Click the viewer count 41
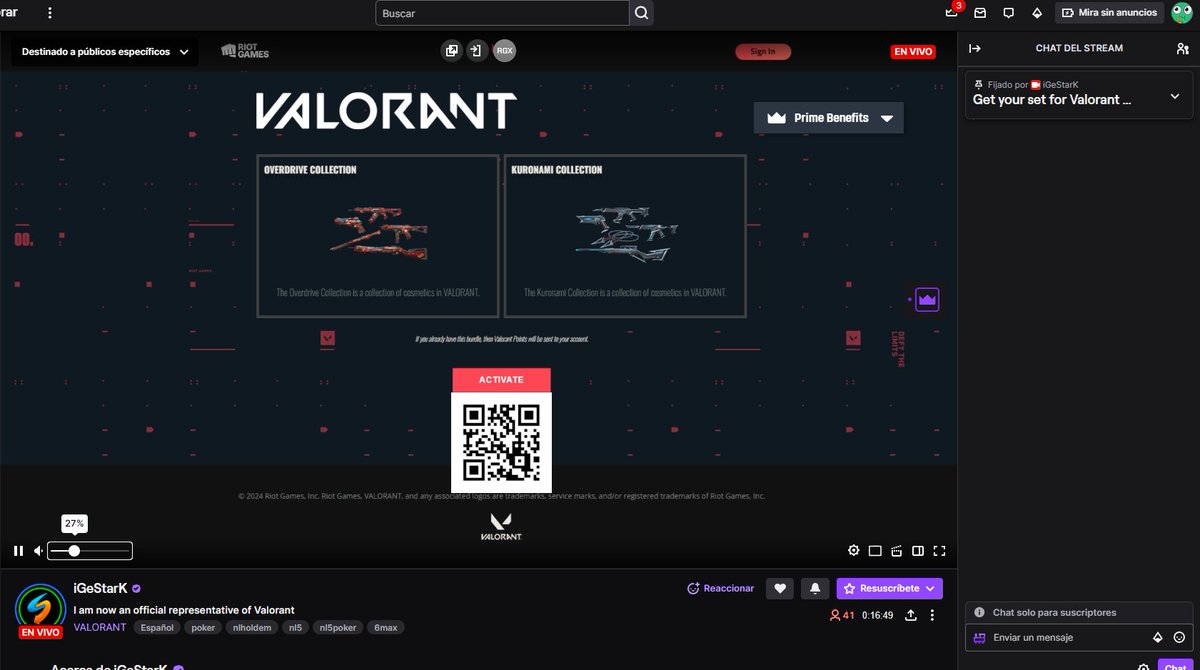The width and height of the screenshot is (1200, 670). coord(842,615)
